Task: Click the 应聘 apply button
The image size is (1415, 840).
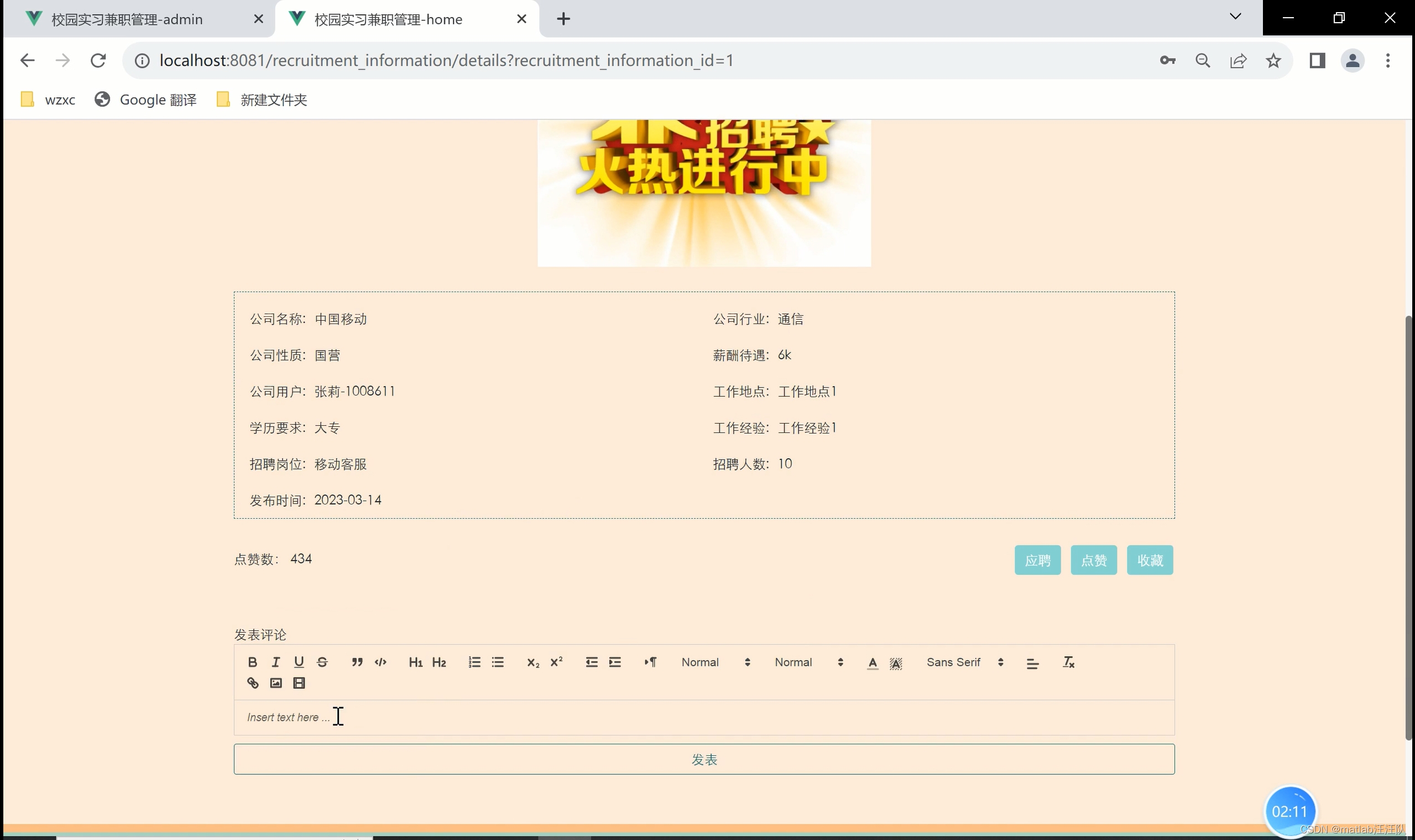Action: click(x=1037, y=560)
